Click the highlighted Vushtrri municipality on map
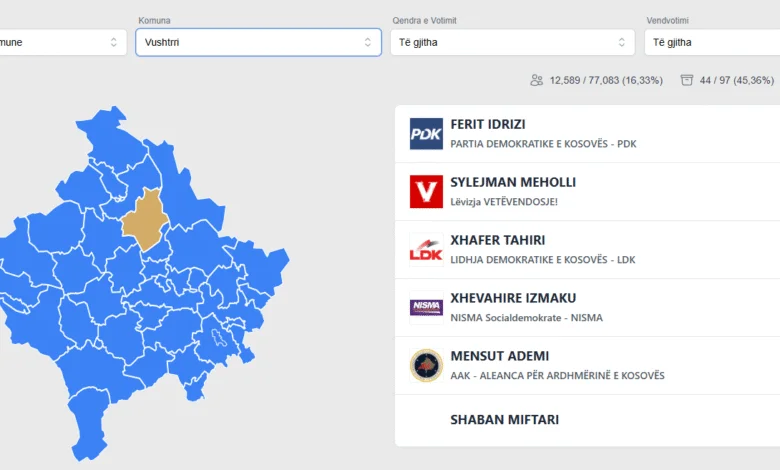 click(142, 217)
